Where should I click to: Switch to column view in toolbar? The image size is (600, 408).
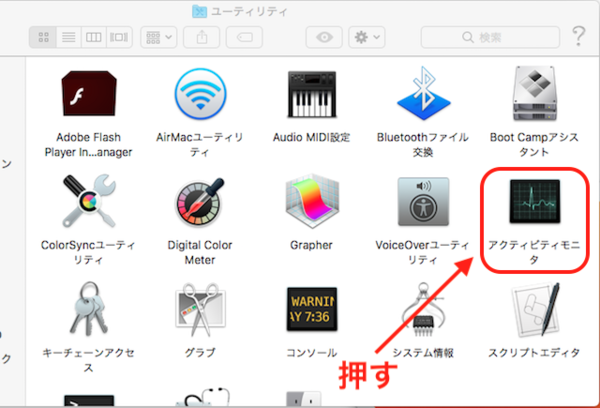(x=93, y=37)
